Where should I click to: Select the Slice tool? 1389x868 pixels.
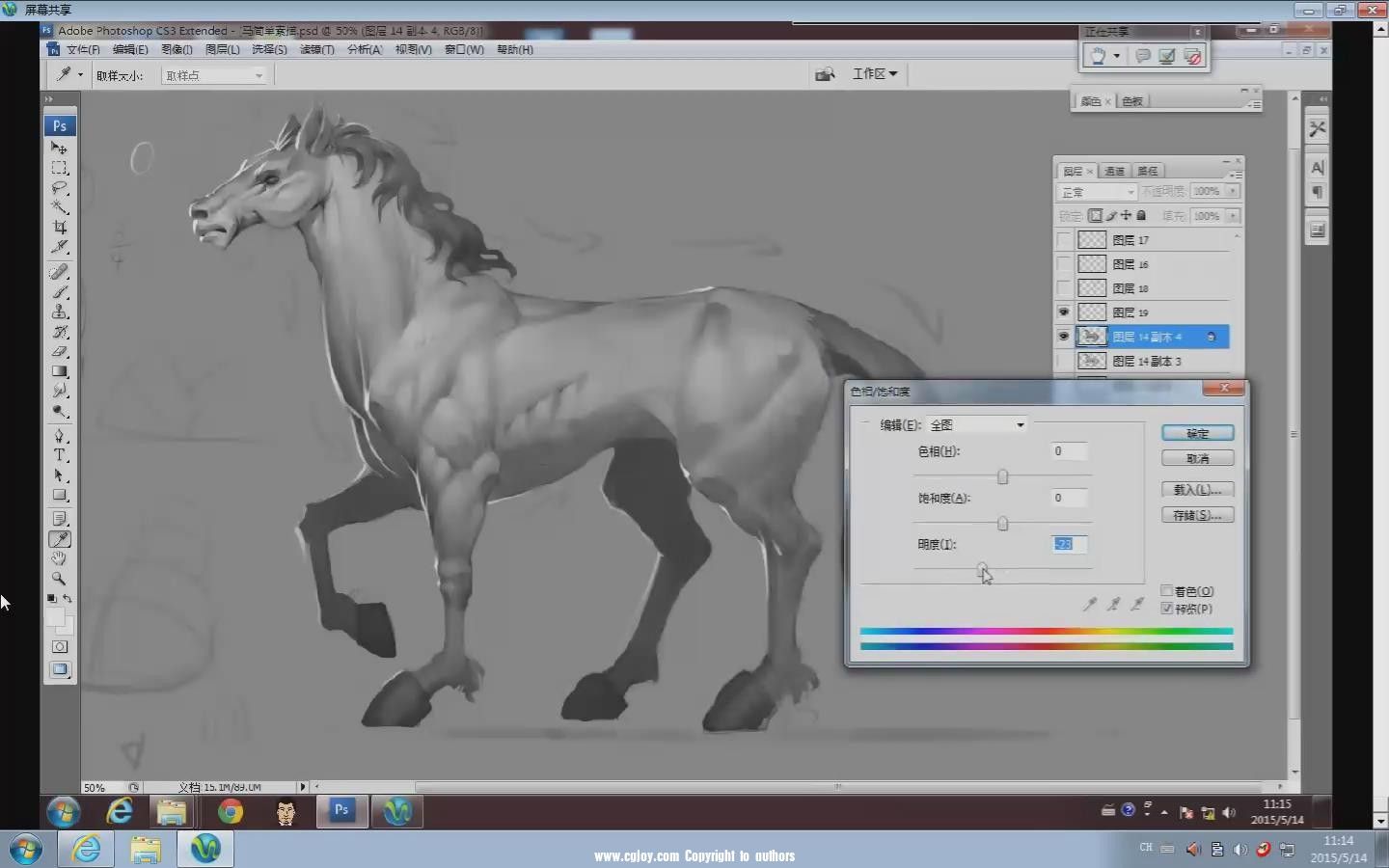(59, 247)
